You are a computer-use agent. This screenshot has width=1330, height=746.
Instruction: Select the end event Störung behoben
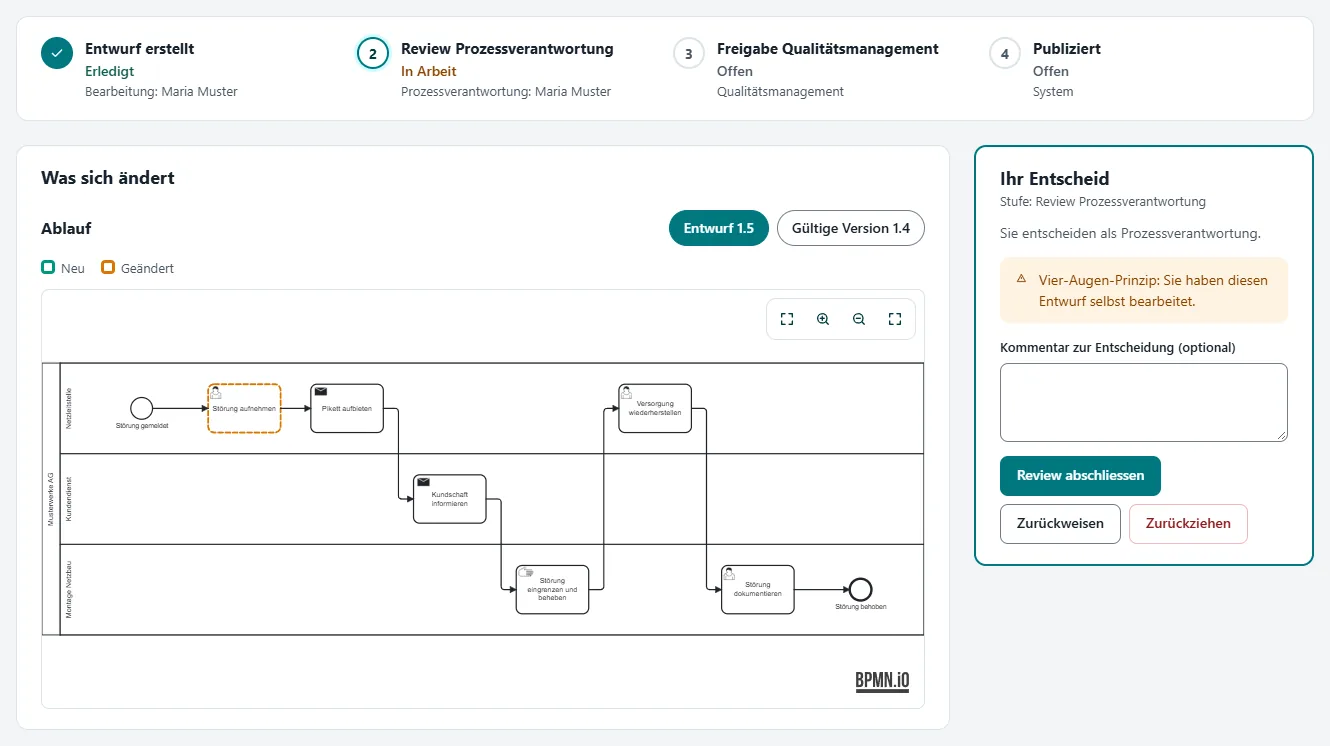860,590
